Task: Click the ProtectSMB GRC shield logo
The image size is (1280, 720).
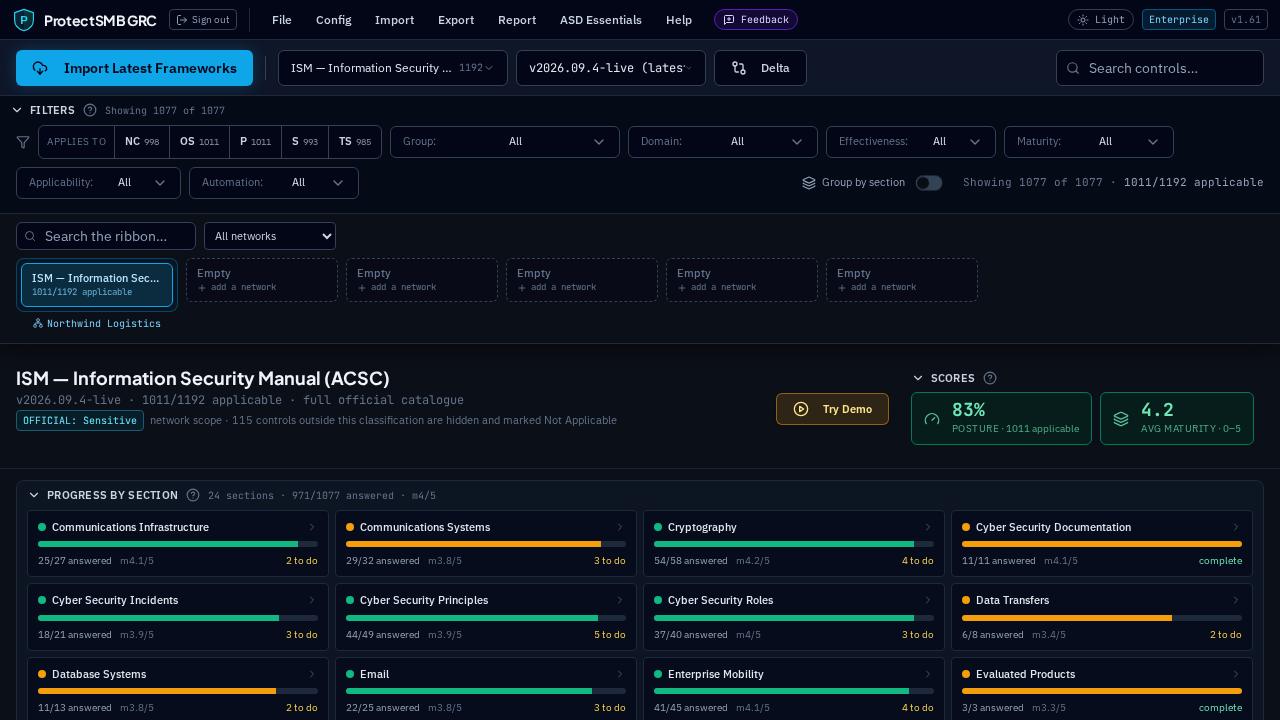Action: point(23,20)
